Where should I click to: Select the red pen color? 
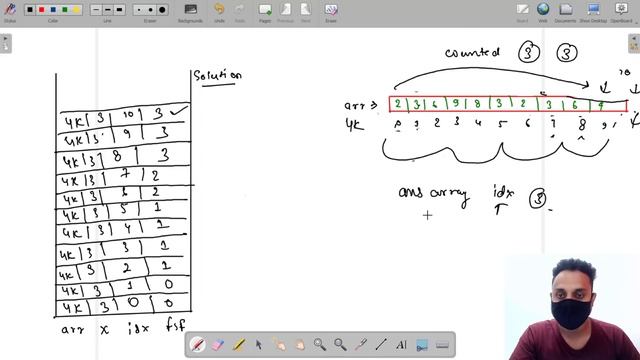pyautogui.click(x=41, y=9)
